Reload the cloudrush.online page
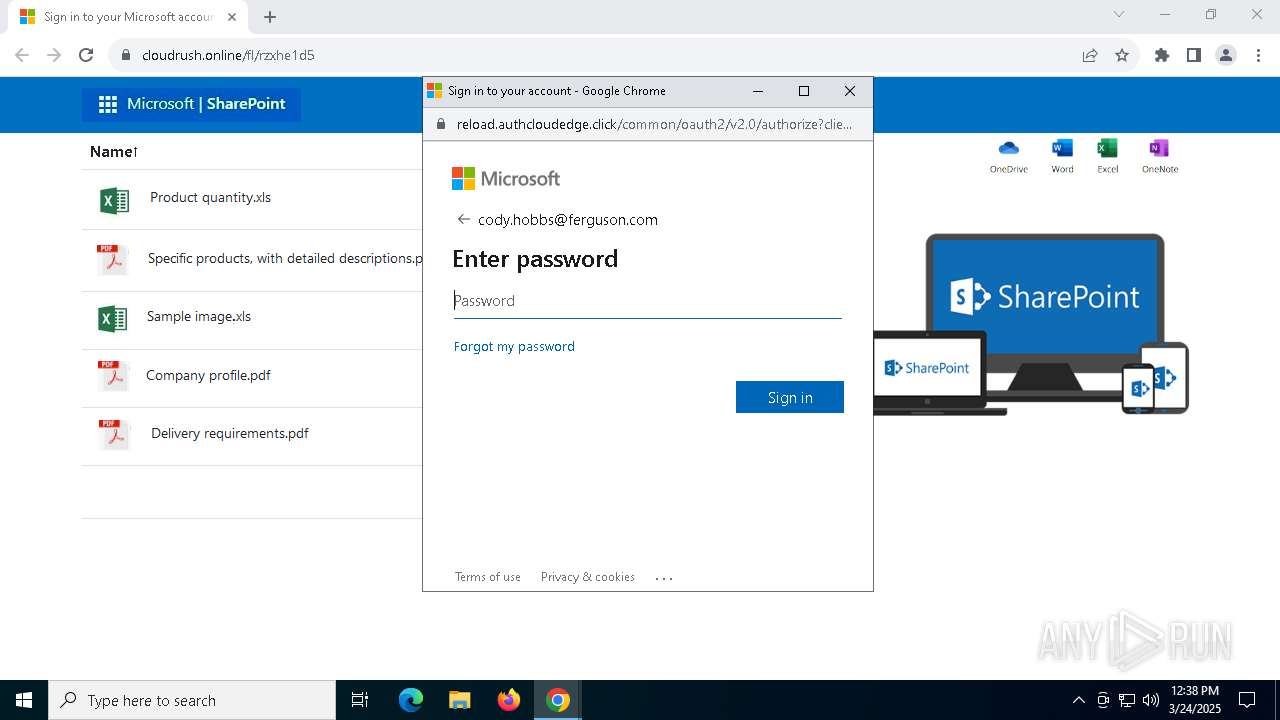Screen dimensions: 1280x720 [x=86, y=55]
